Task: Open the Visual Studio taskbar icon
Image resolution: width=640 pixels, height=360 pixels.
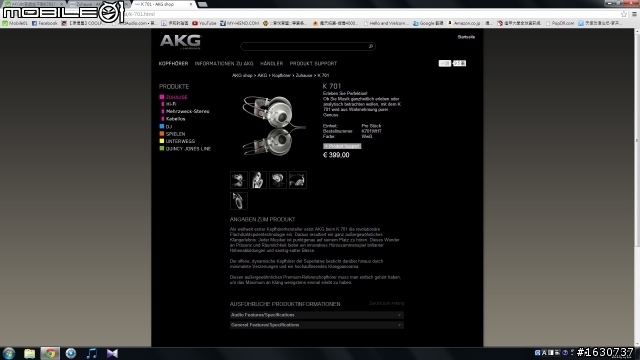Action: [x=112, y=353]
